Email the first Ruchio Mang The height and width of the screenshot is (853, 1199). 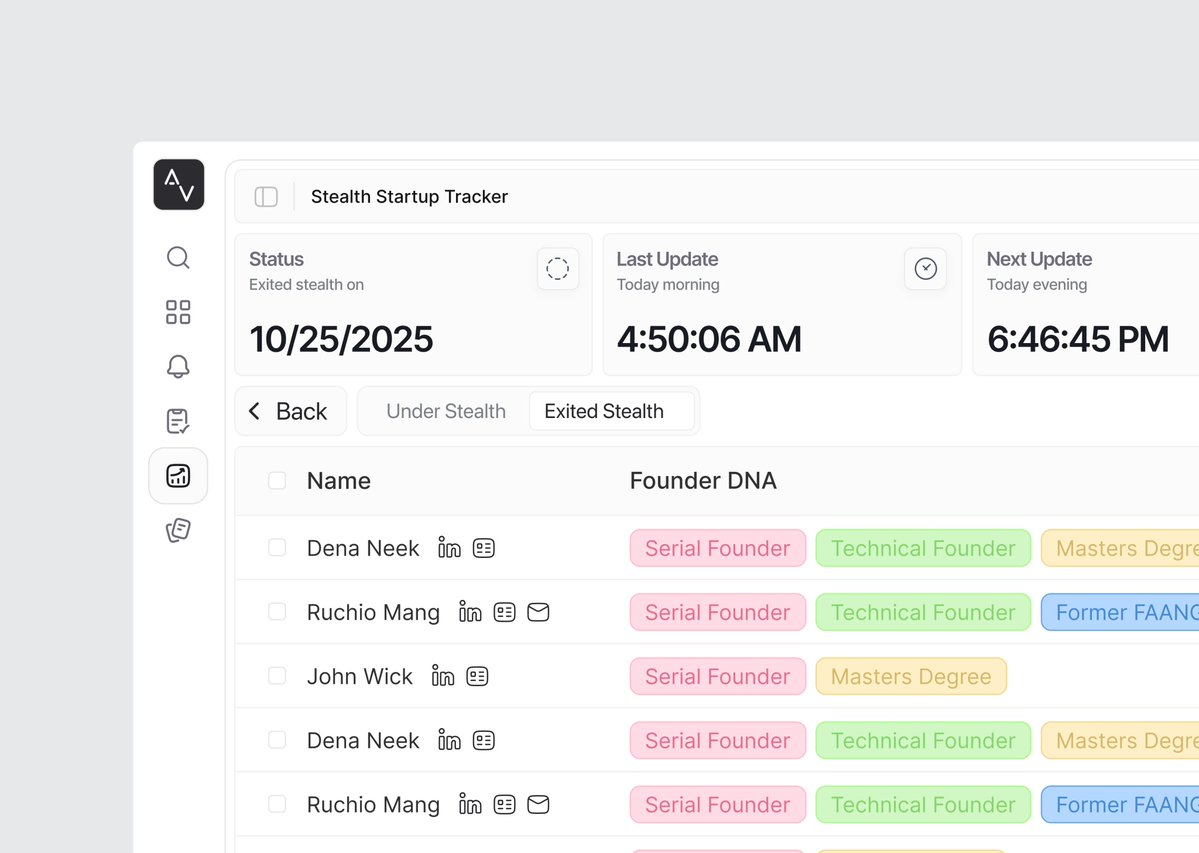click(x=538, y=612)
